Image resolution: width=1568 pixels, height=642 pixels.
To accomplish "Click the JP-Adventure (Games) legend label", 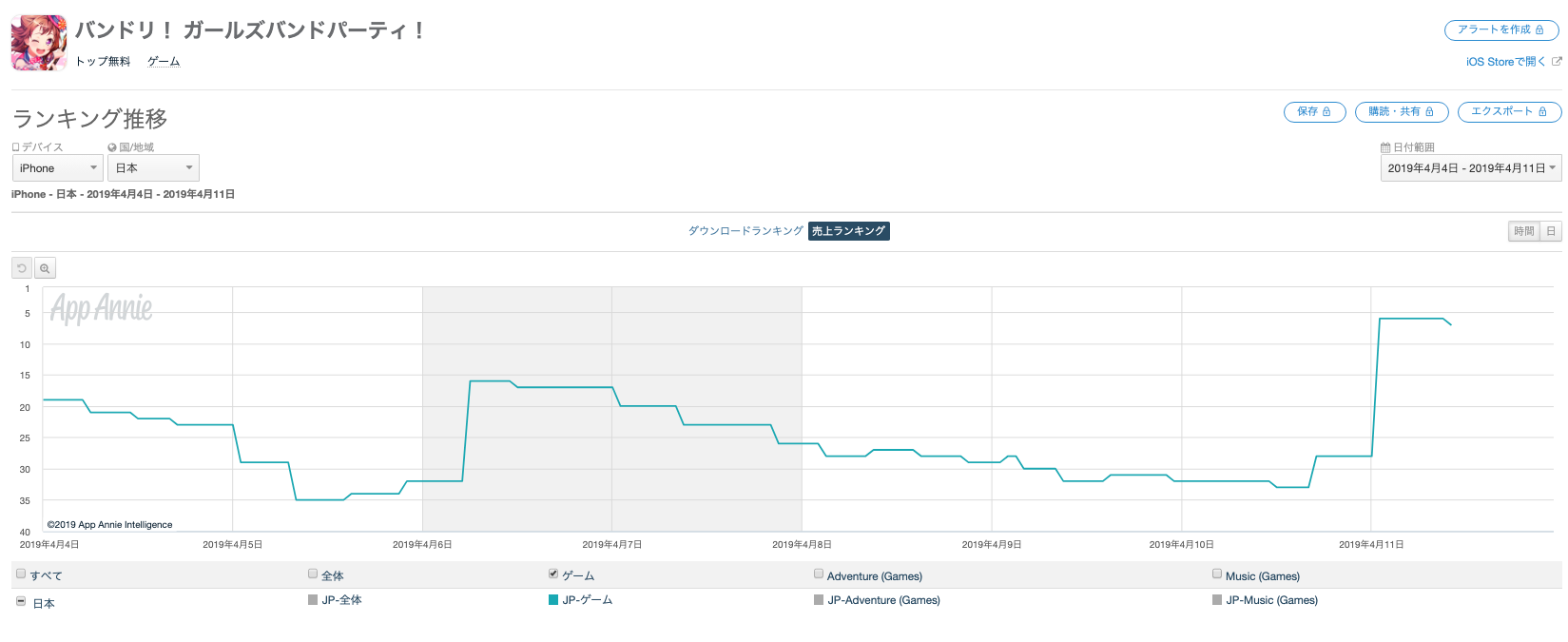I will click(x=883, y=600).
